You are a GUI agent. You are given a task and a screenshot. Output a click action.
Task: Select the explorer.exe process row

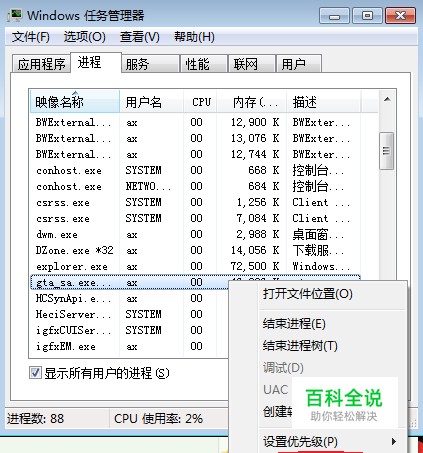tap(195, 266)
